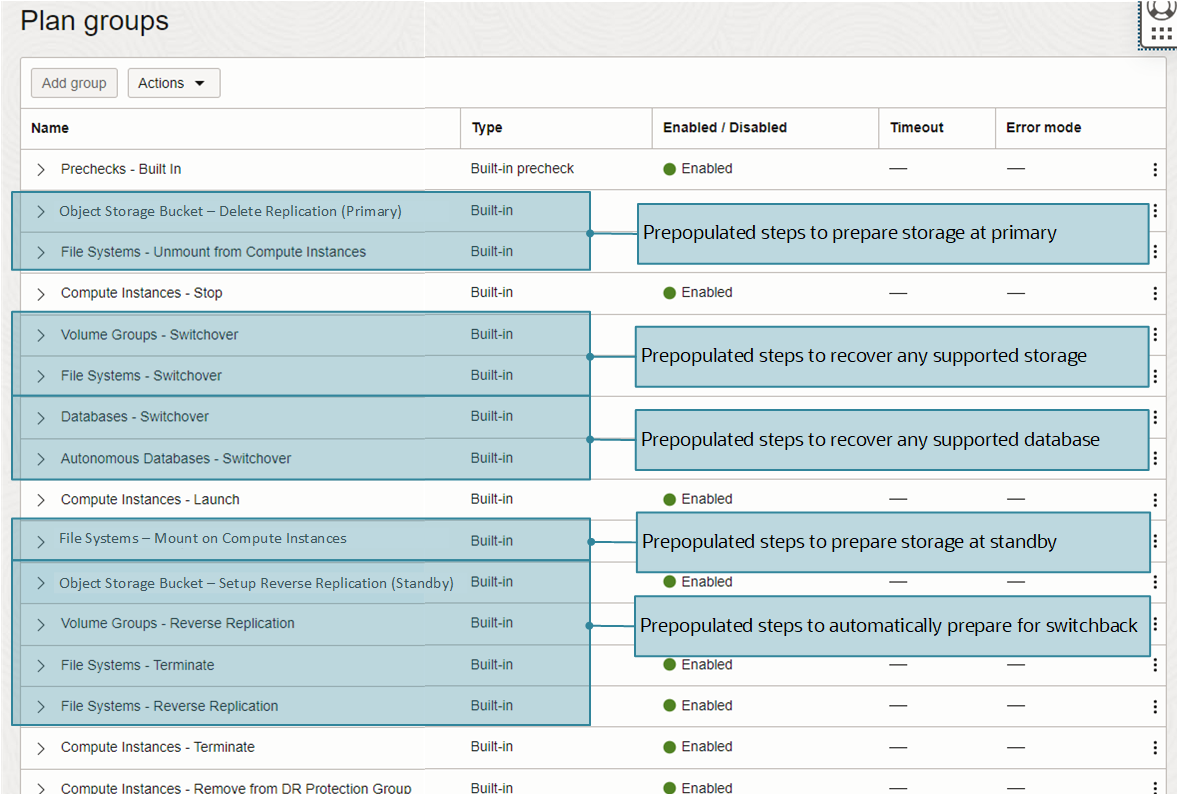Click Enabled status indicator for Prechecks - Built In
The image size is (1178, 795).
[x=698, y=169]
